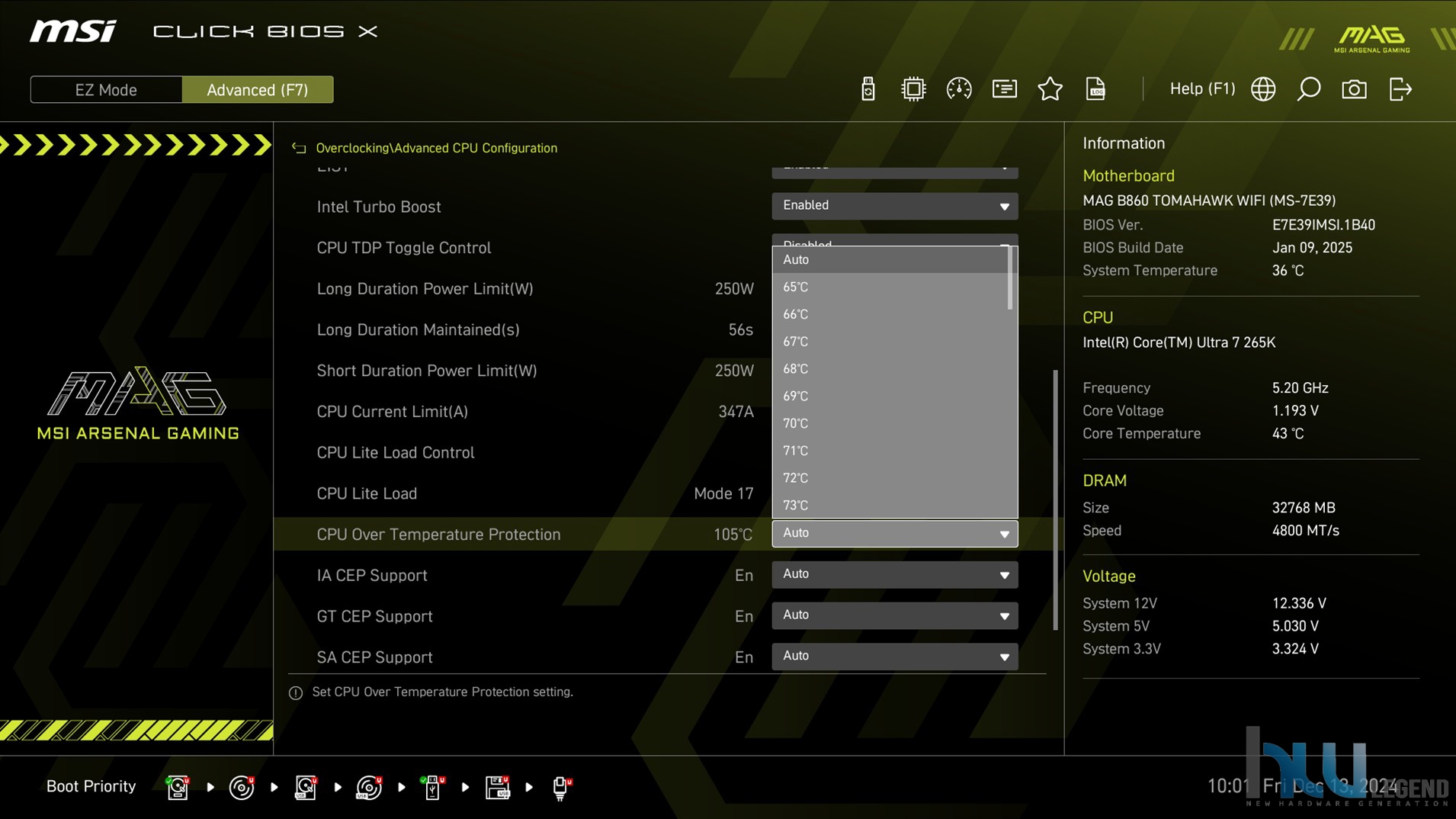Select the USB floppy boot icon
This screenshot has height=819, width=1456.
point(498,787)
